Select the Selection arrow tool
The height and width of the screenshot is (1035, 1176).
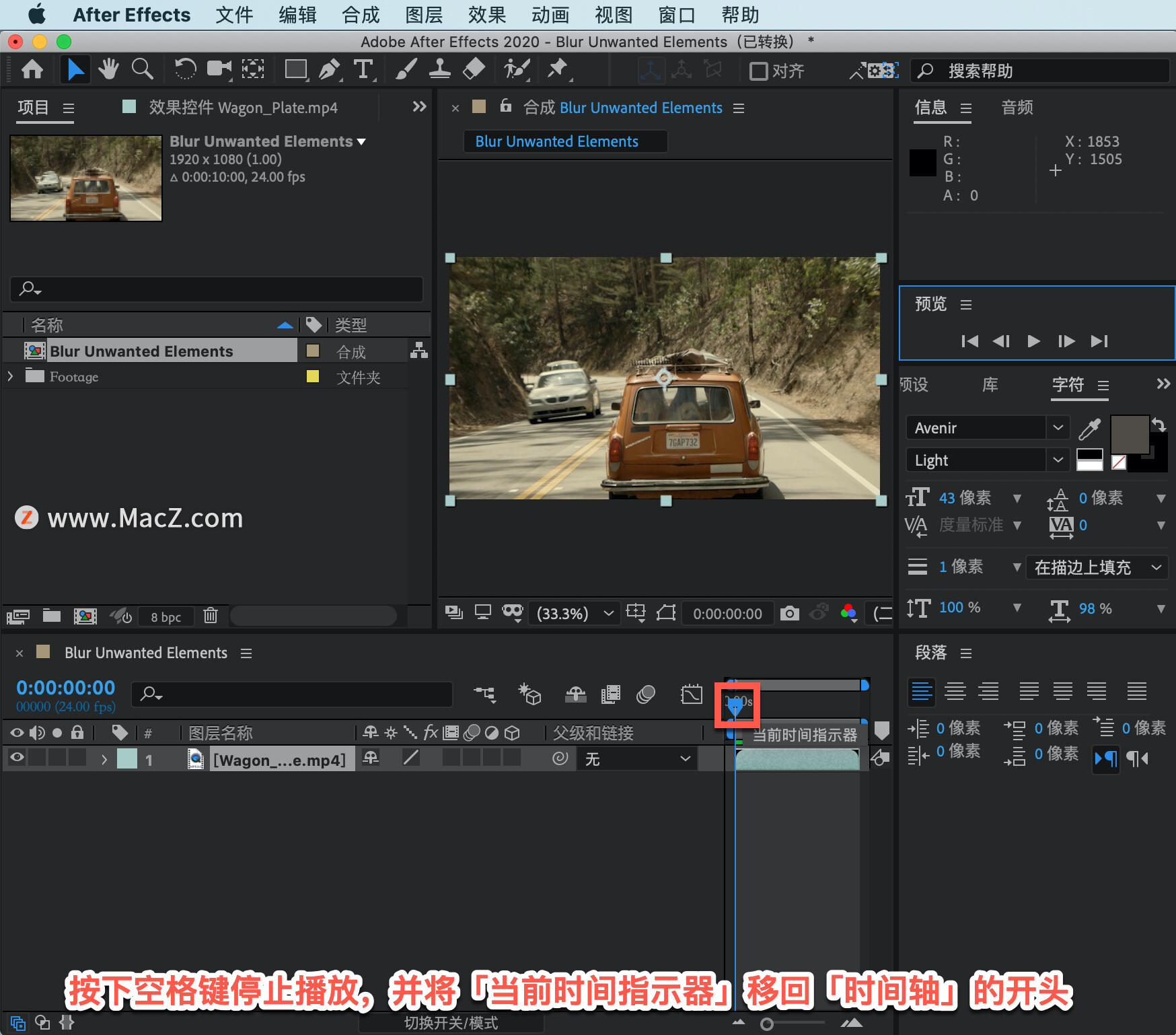(x=75, y=69)
